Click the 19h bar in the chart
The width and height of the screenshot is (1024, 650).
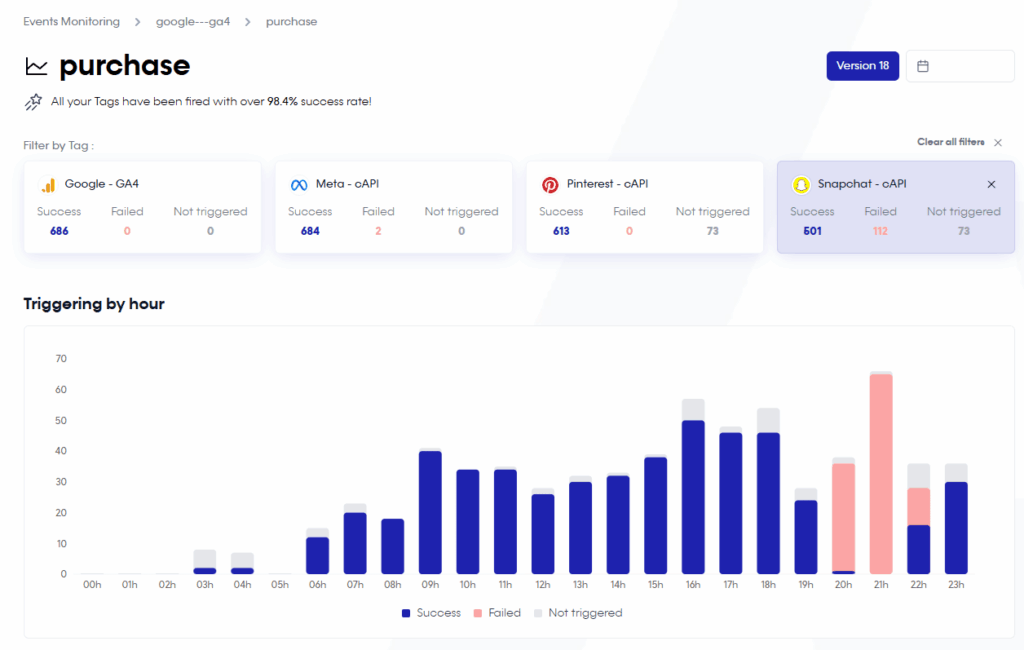click(x=806, y=531)
